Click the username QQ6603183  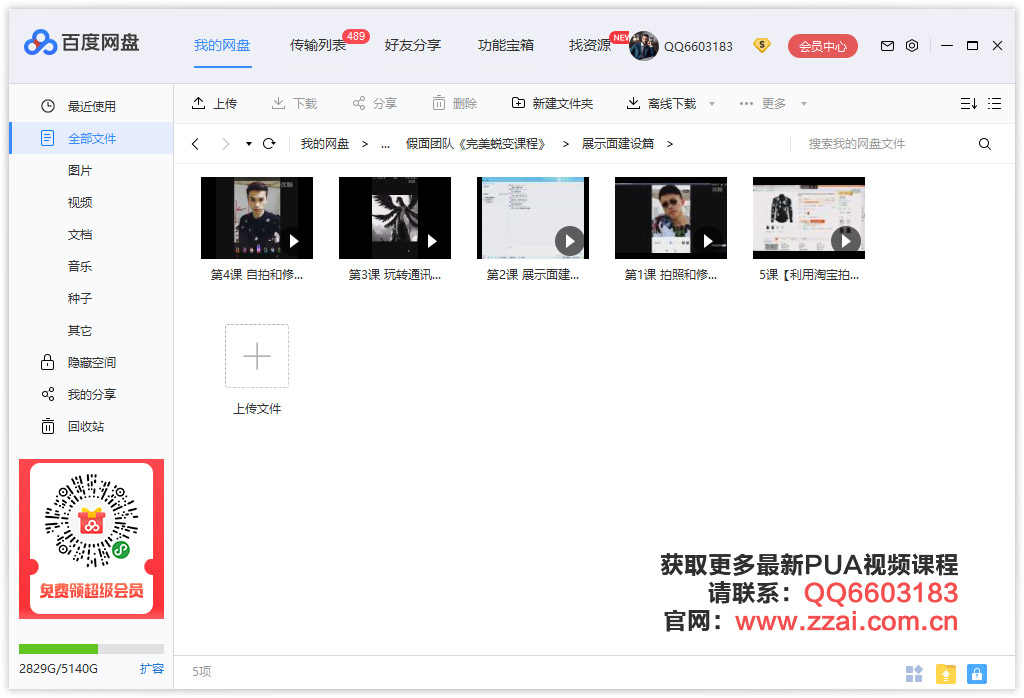click(x=698, y=46)
